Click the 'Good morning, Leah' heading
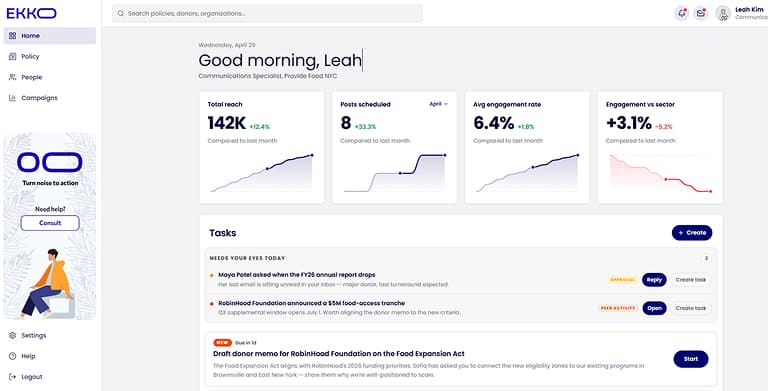 pyautogui.click(x=280, y=60)
